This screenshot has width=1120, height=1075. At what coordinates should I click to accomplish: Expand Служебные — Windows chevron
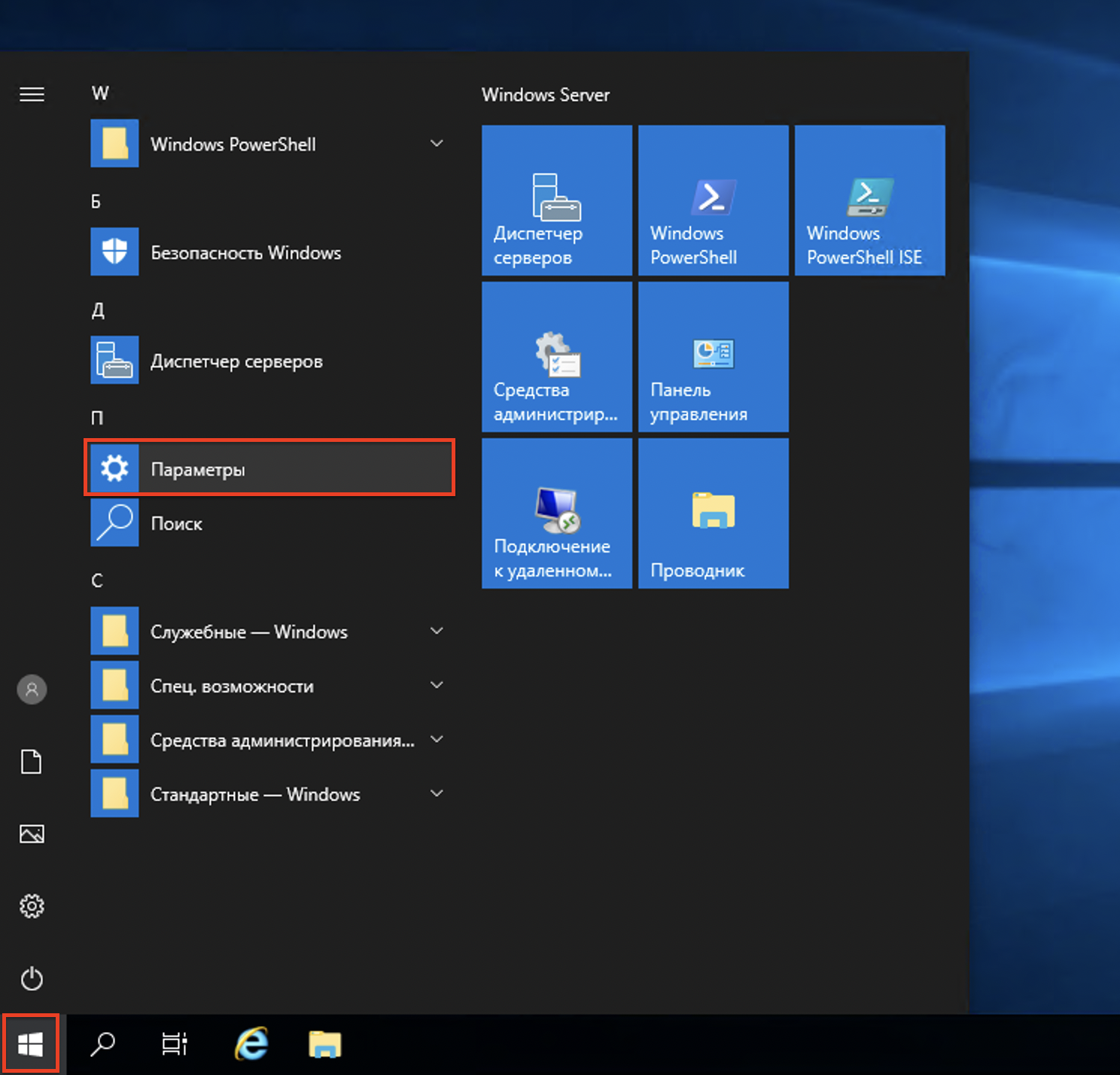437,631
